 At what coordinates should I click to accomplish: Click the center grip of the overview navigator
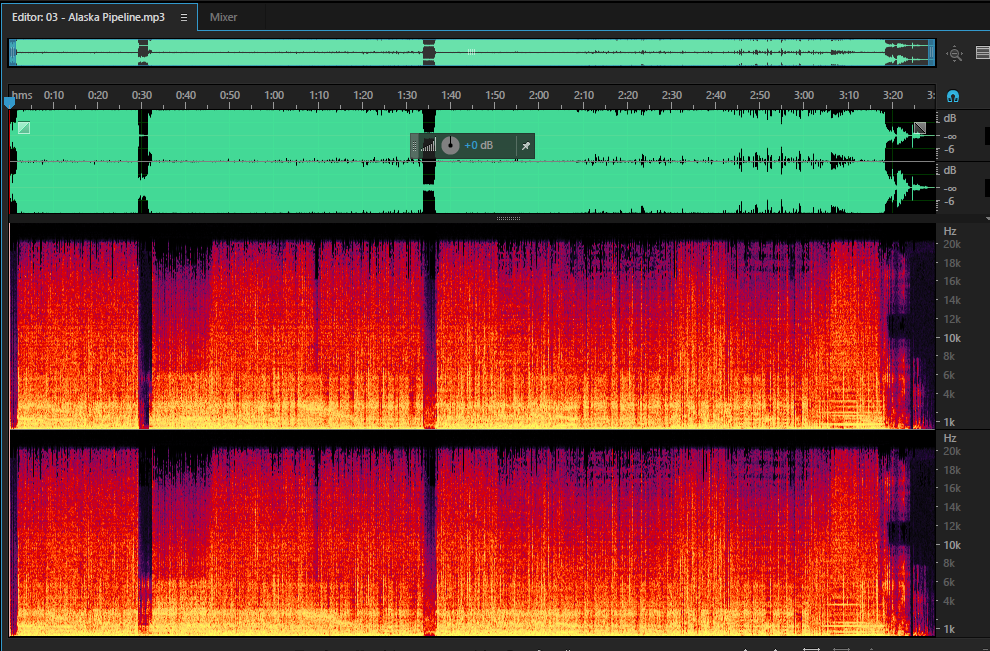pyautogui.click(x=472, y=52)
